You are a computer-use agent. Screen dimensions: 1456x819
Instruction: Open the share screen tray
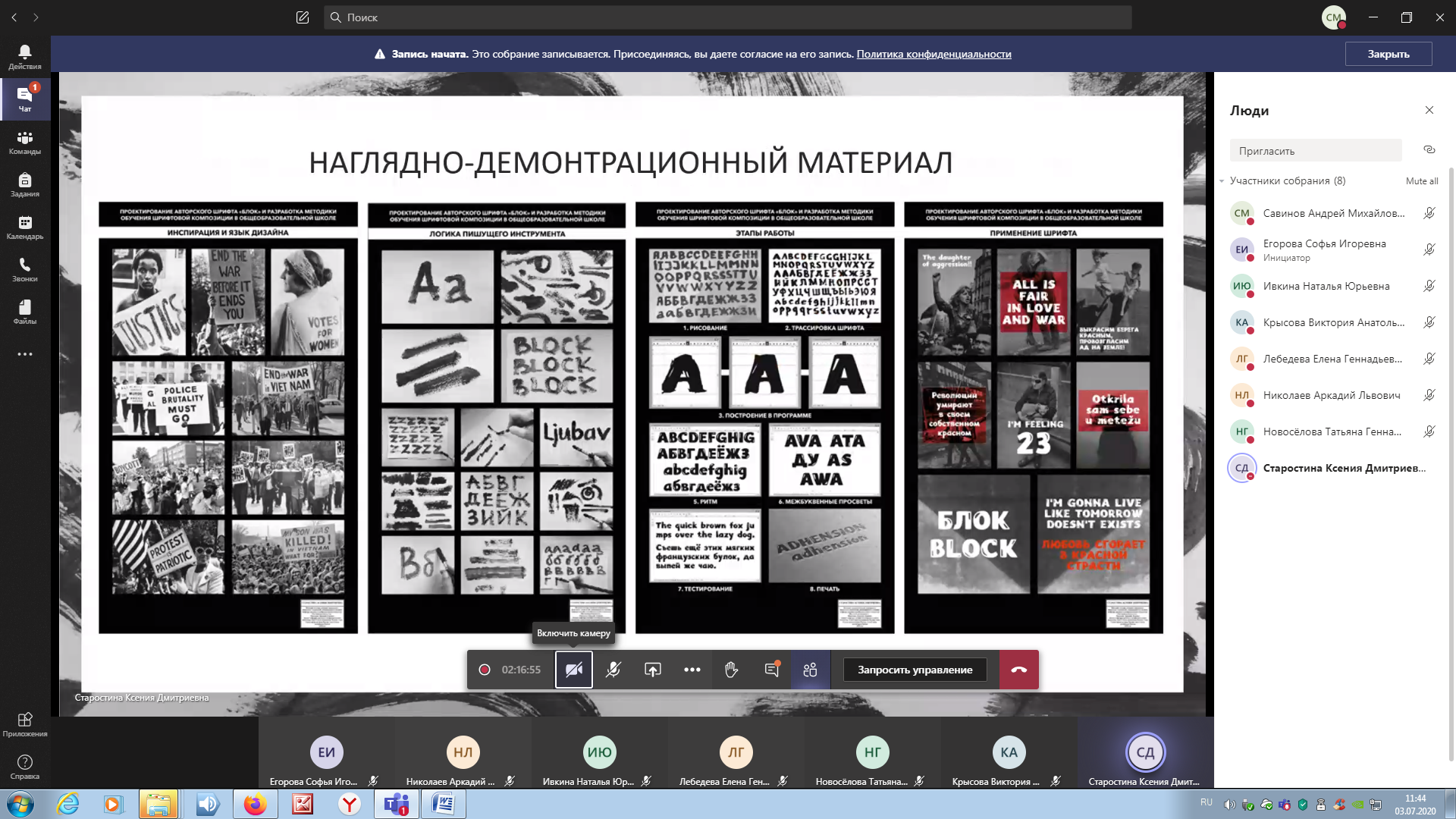pyautogui.click(x=653, y=670)
